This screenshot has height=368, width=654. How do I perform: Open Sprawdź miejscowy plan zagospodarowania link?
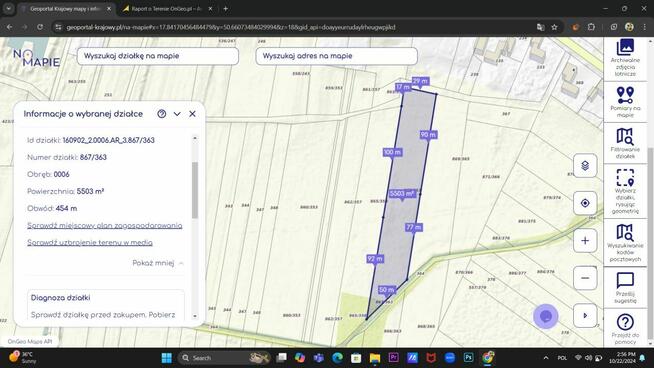(x=105, y=225)
